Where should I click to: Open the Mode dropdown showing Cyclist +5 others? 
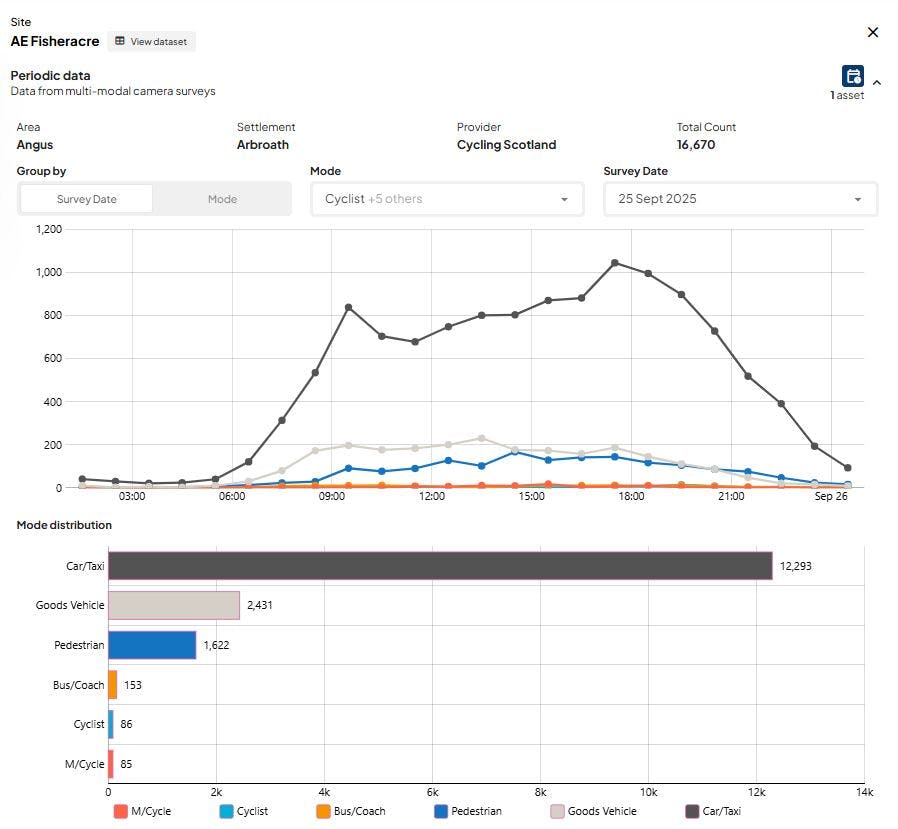point(447,199)
